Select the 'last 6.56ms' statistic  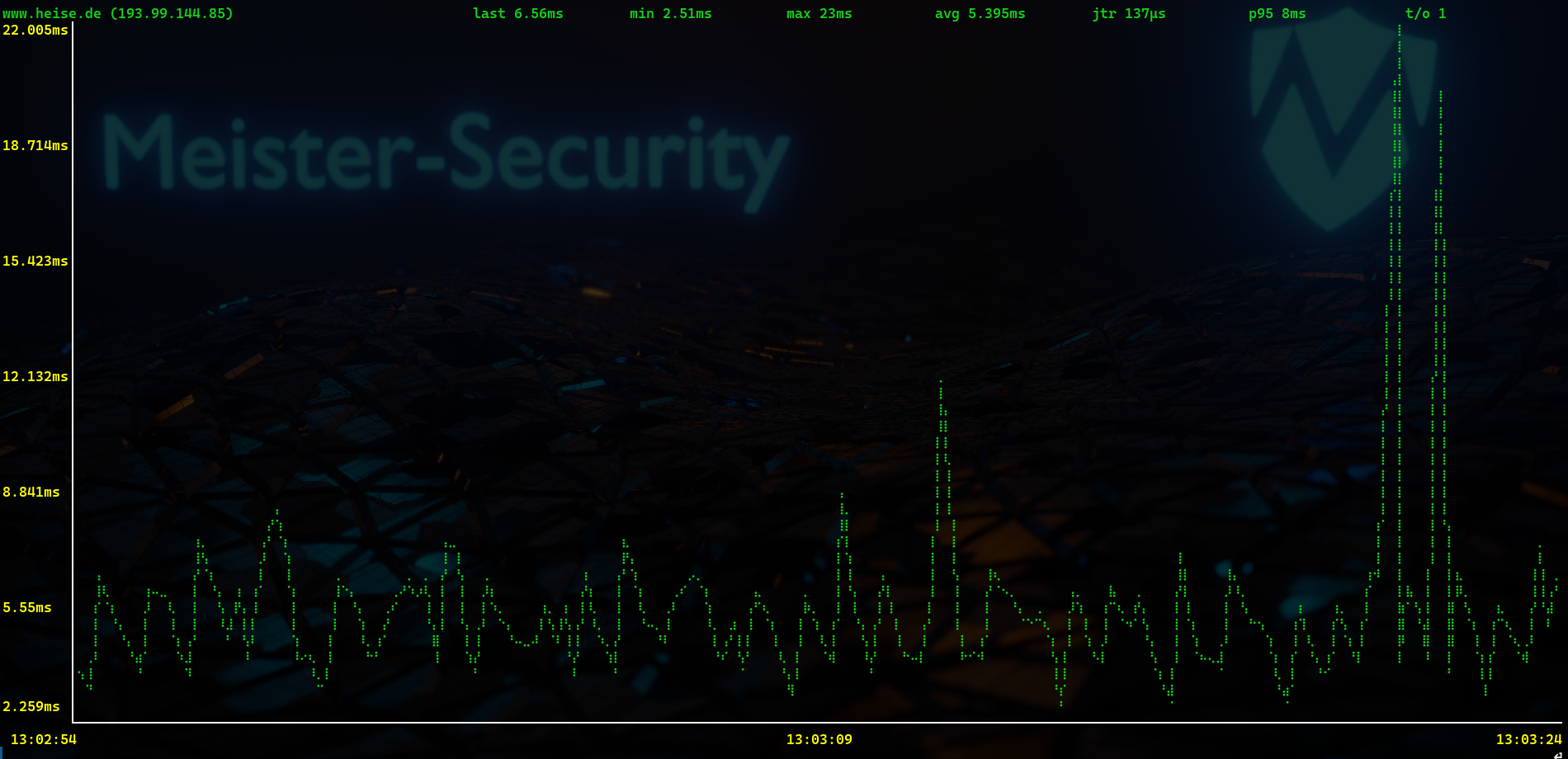click(517, 14)
